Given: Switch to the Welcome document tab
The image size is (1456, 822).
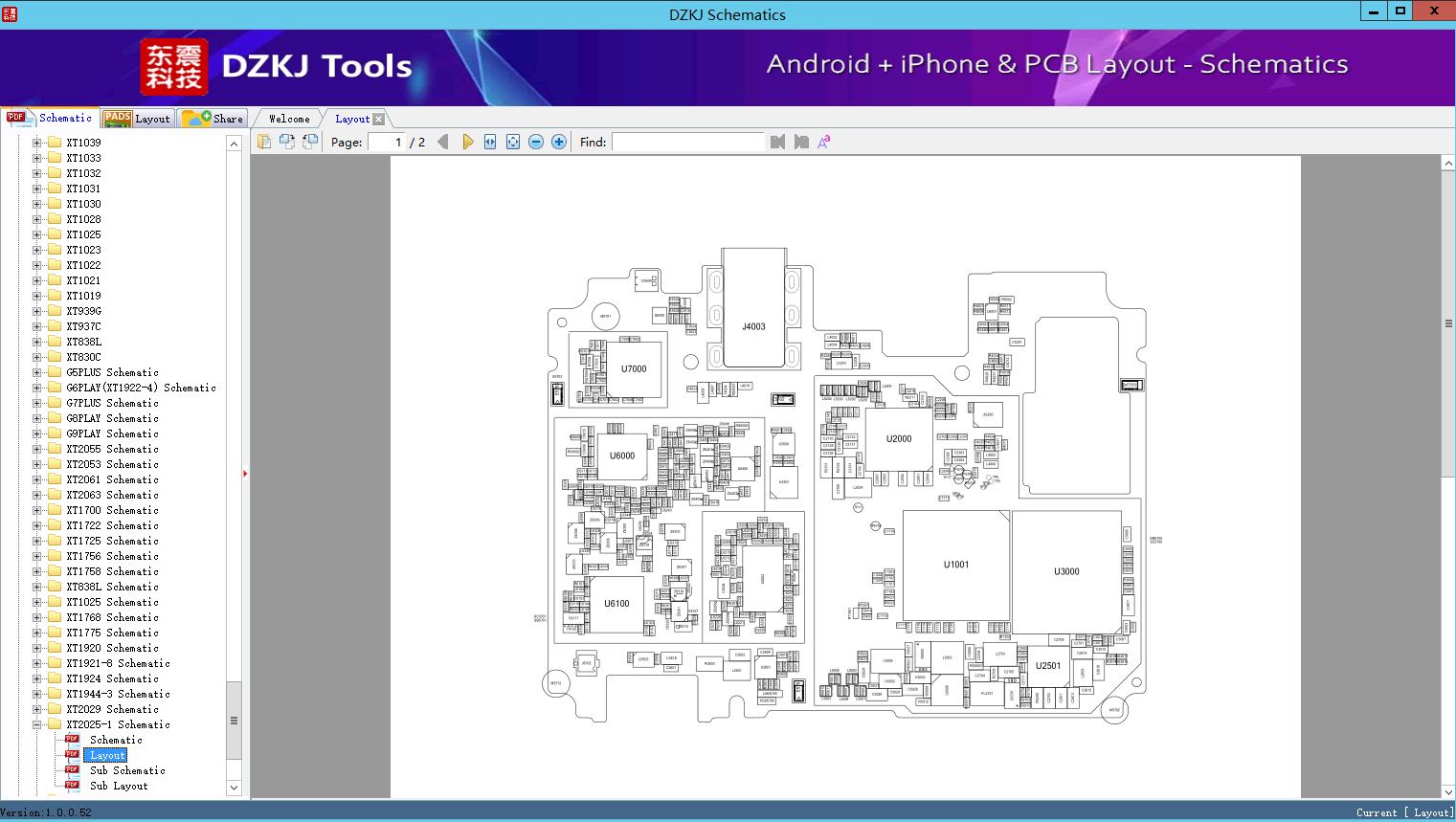Looking at the screenshot, I should pyautogui.click(x=289, y=119).
